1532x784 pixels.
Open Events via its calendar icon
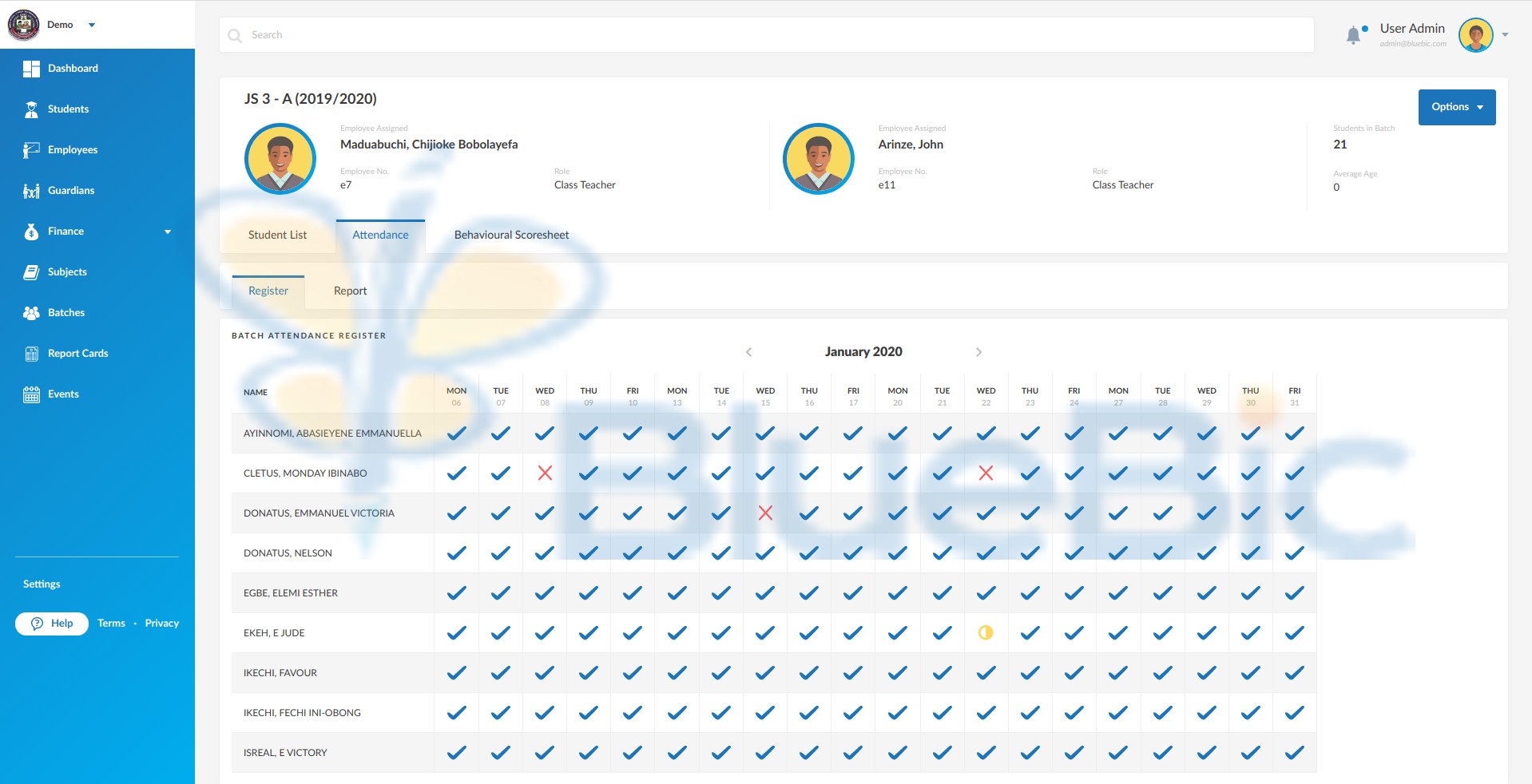[x=31, y=394]
